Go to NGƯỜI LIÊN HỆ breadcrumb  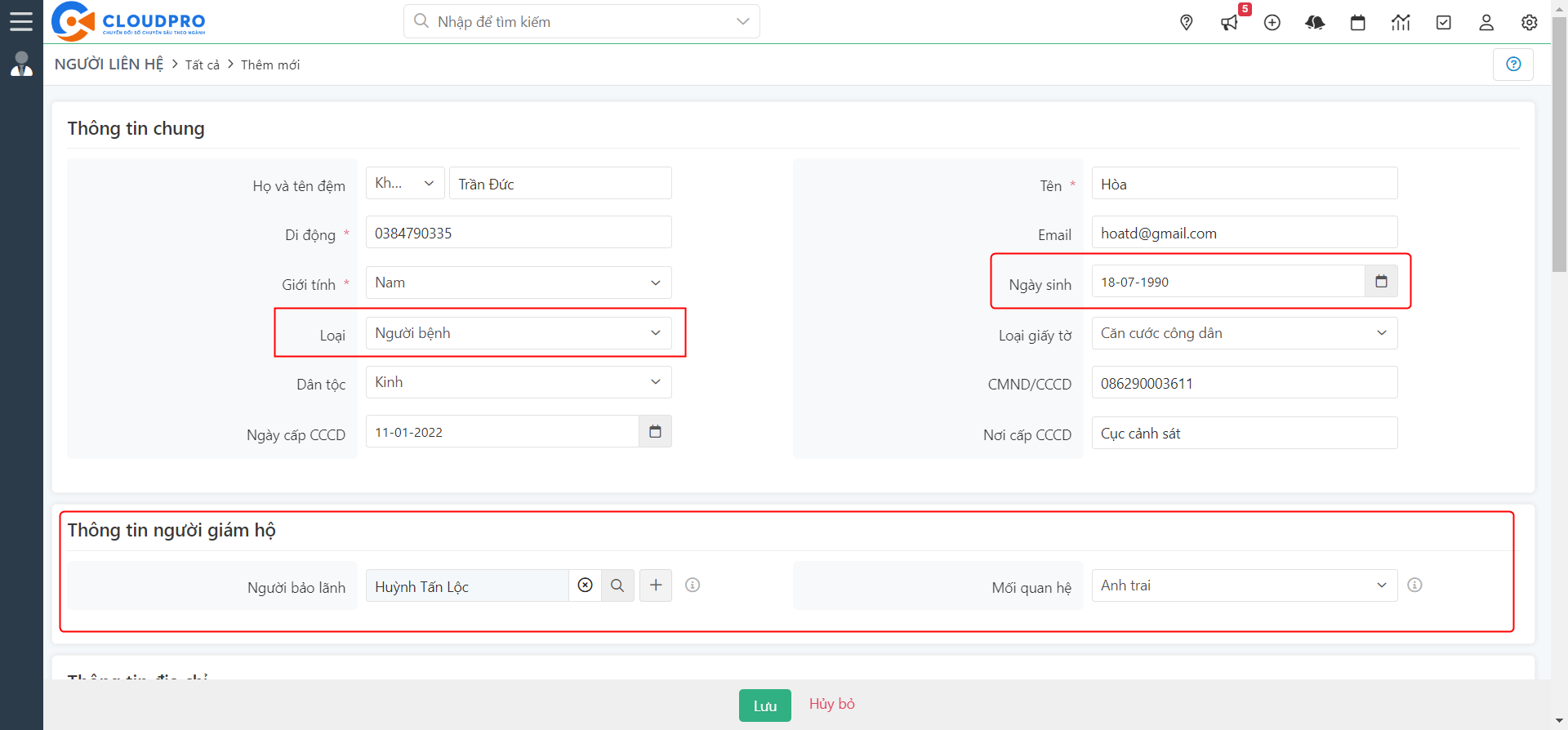[109, 64]
